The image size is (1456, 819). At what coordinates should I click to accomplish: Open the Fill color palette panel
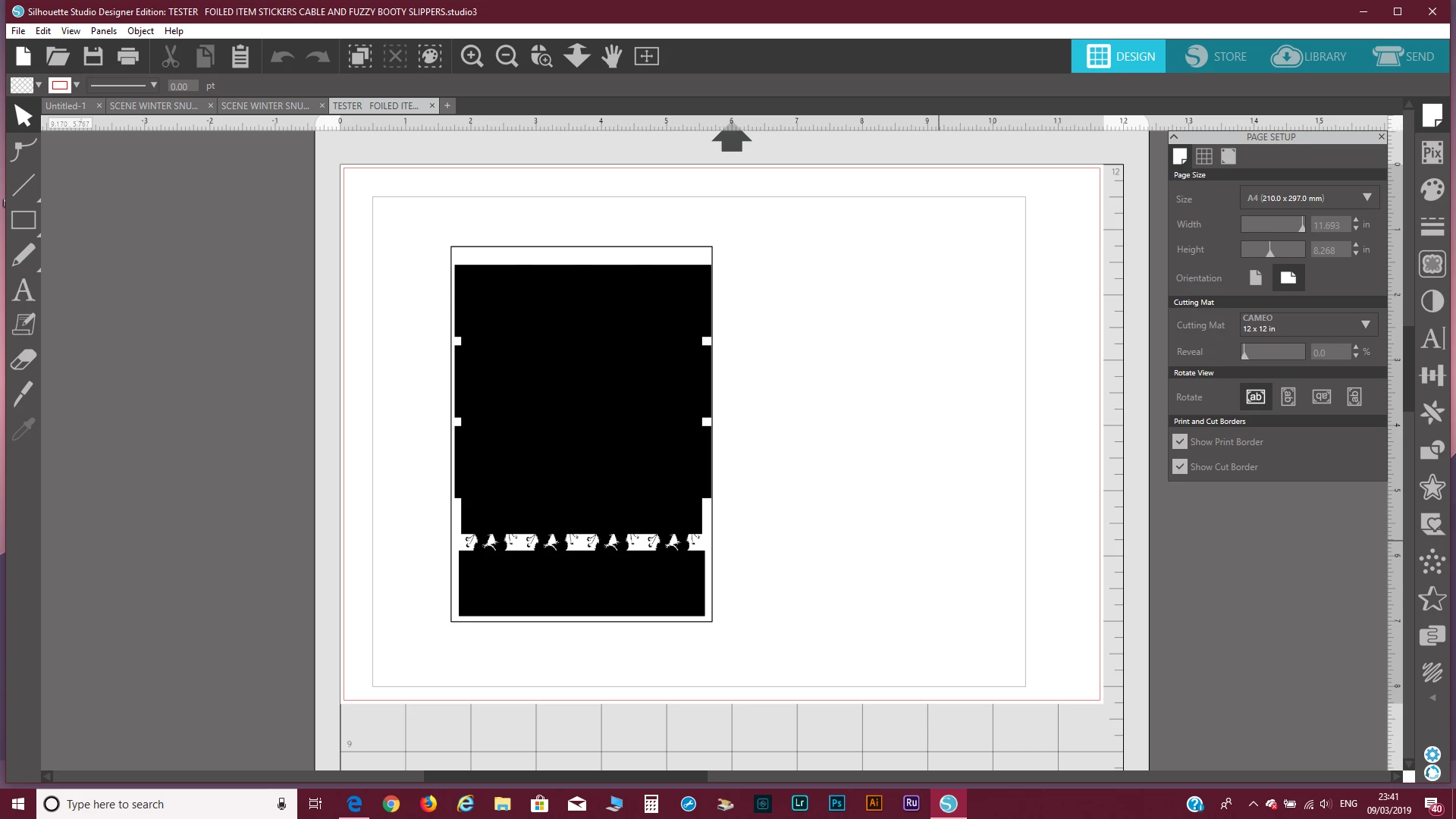click(1432, 190)
